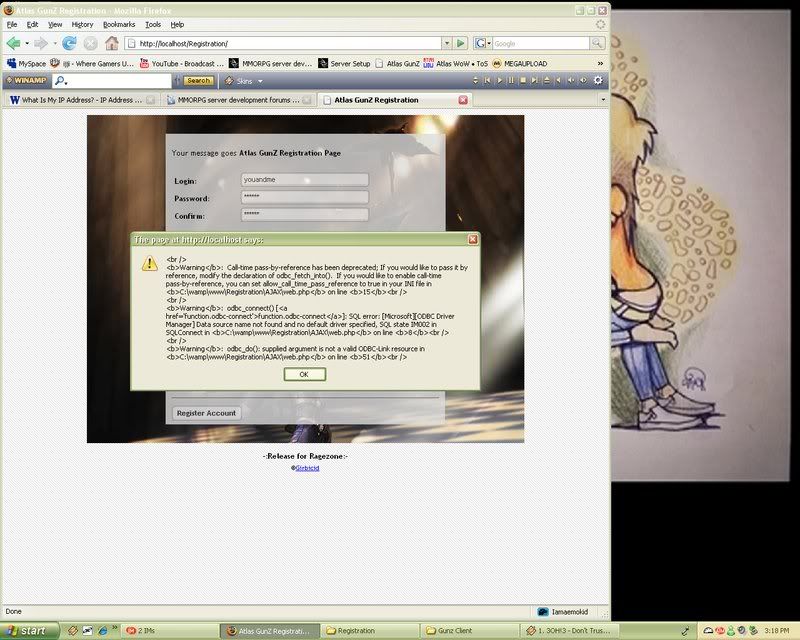The height and width of the screenshot is (640, 800).
Task: Open the MySpace bookmark
Action: pos(26,64)
